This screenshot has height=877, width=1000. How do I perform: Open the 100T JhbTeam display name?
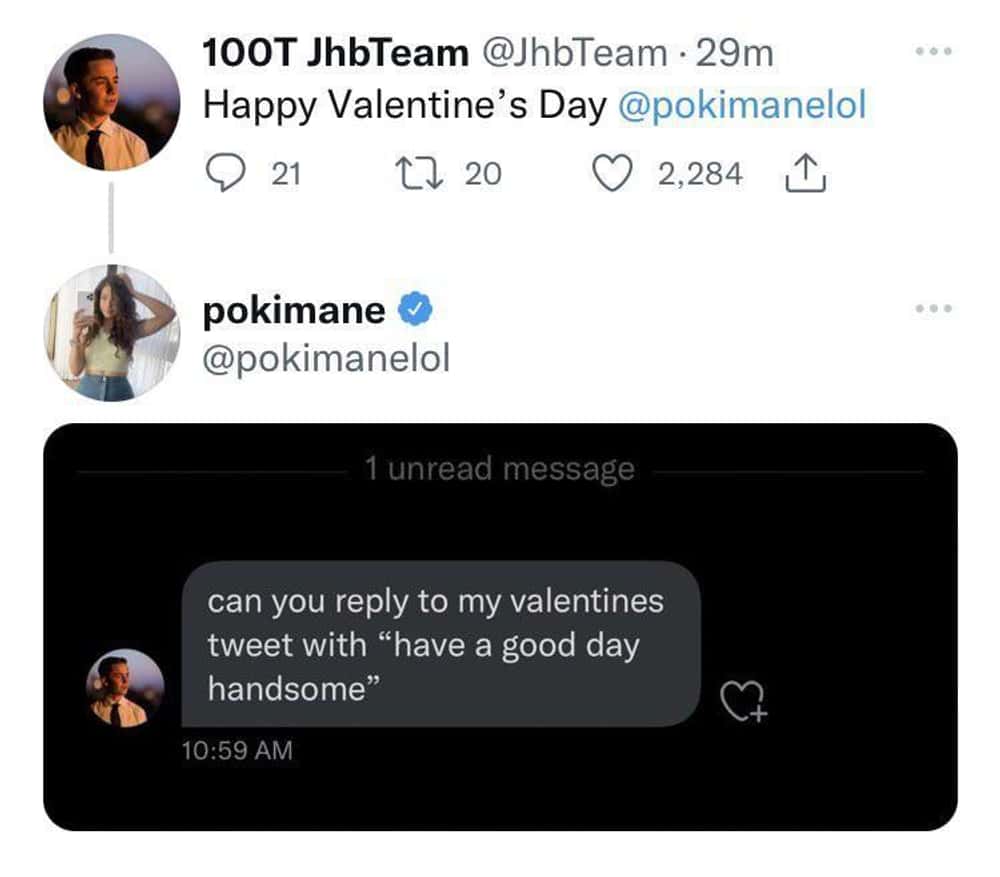[x=335, y=54]
